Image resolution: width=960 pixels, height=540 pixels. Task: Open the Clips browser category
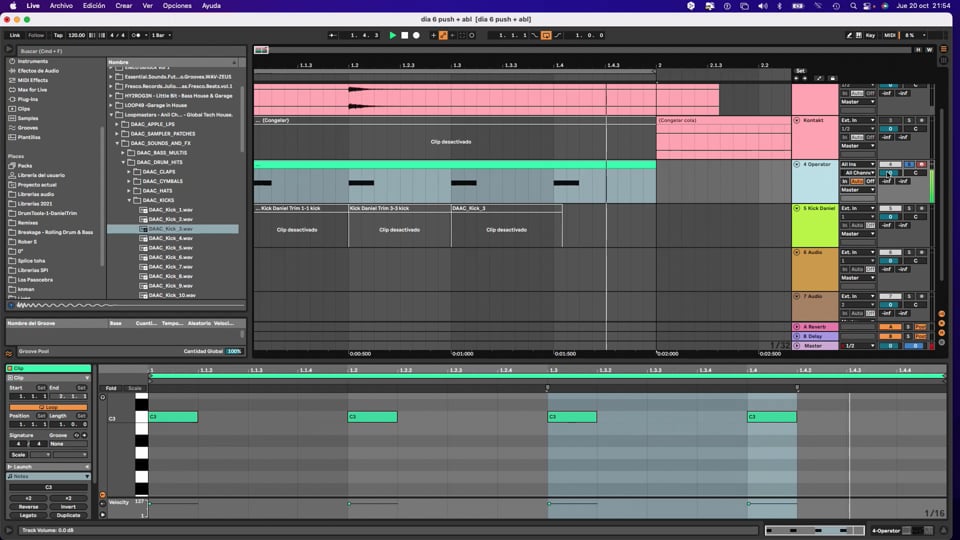[24, 109]
